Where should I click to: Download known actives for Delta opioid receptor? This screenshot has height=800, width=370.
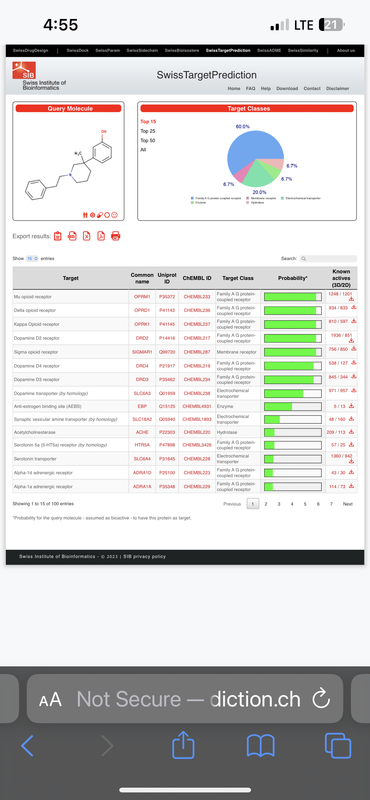click(354, 308)
